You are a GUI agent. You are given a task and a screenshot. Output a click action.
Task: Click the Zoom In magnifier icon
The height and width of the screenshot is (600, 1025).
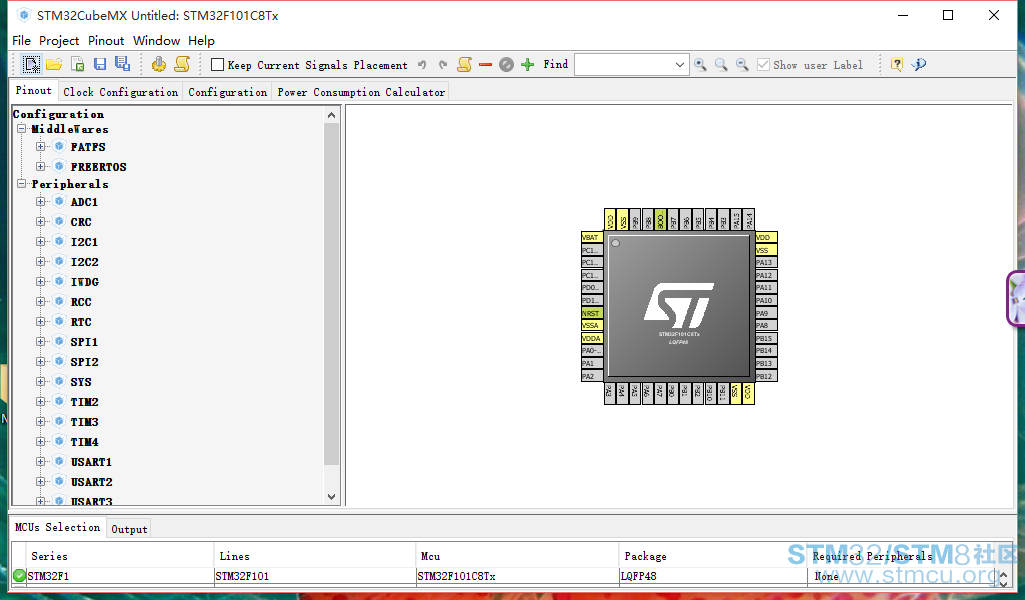pos(700,65)
